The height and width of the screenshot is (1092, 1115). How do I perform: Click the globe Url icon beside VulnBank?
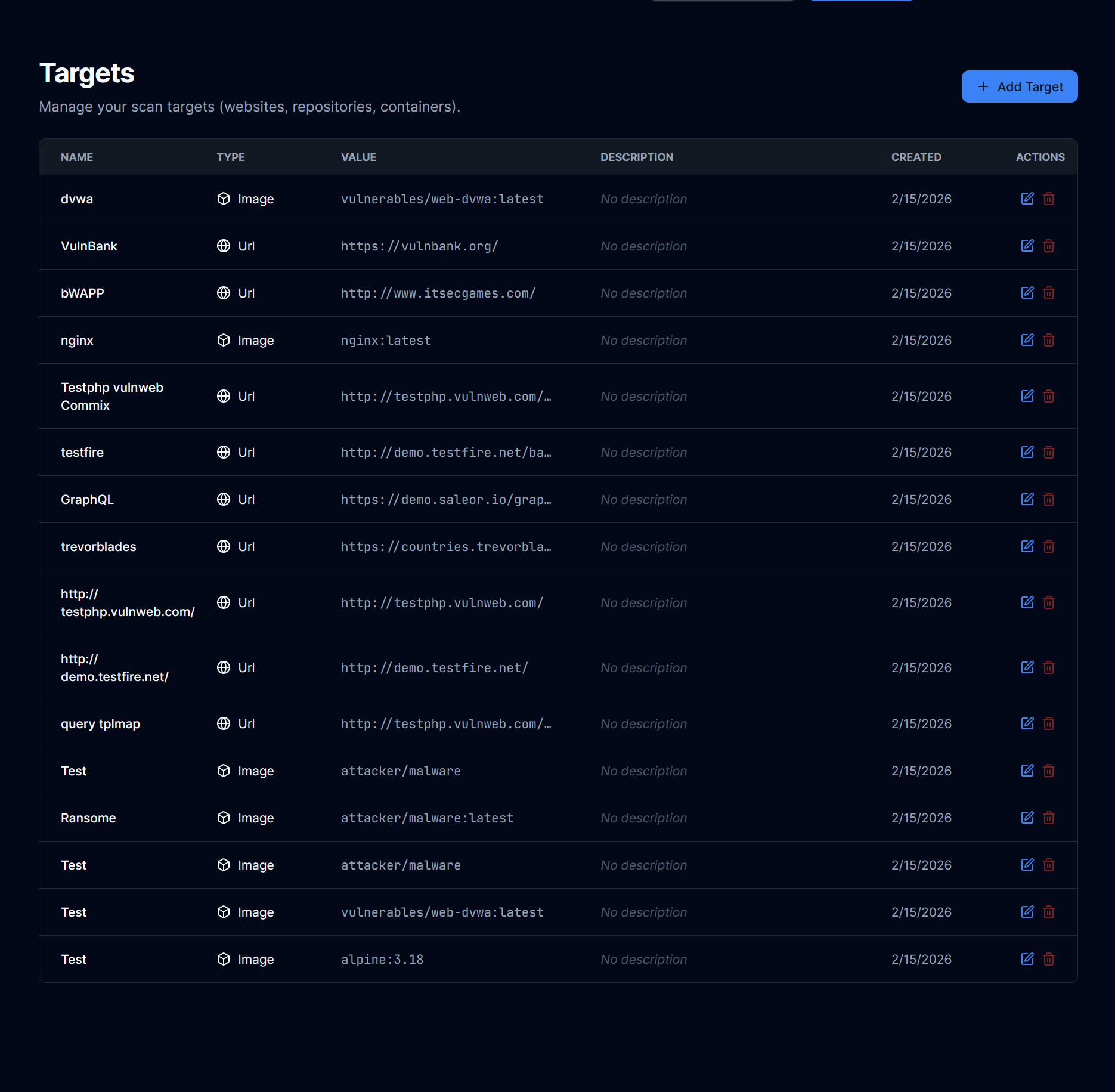click(x=222, y=246)
